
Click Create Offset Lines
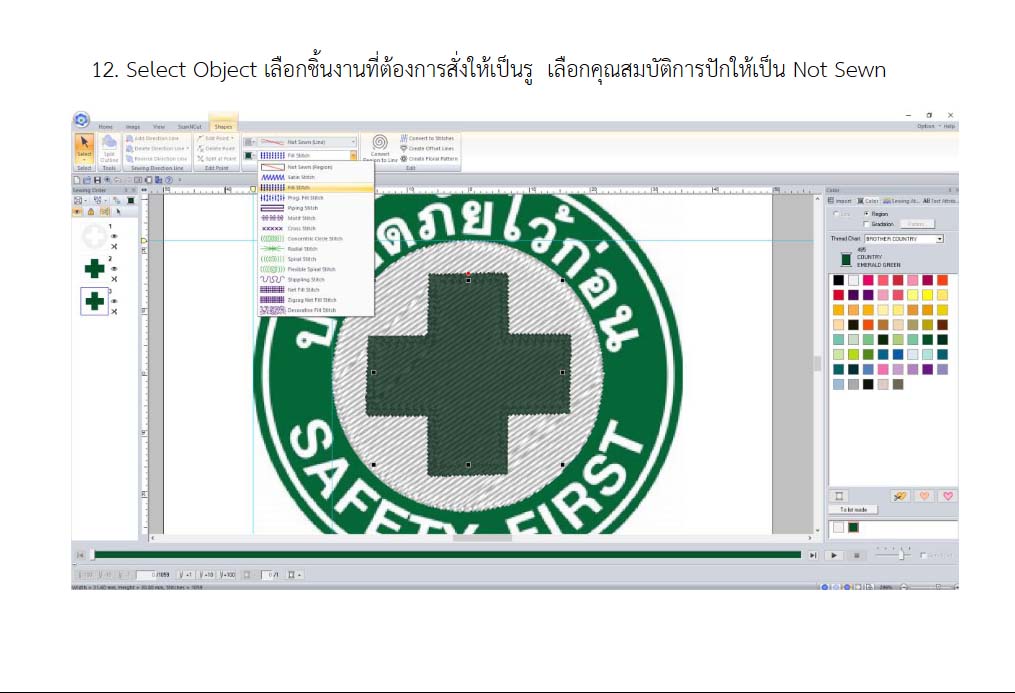pyautogui.click(x=427, y=148)
